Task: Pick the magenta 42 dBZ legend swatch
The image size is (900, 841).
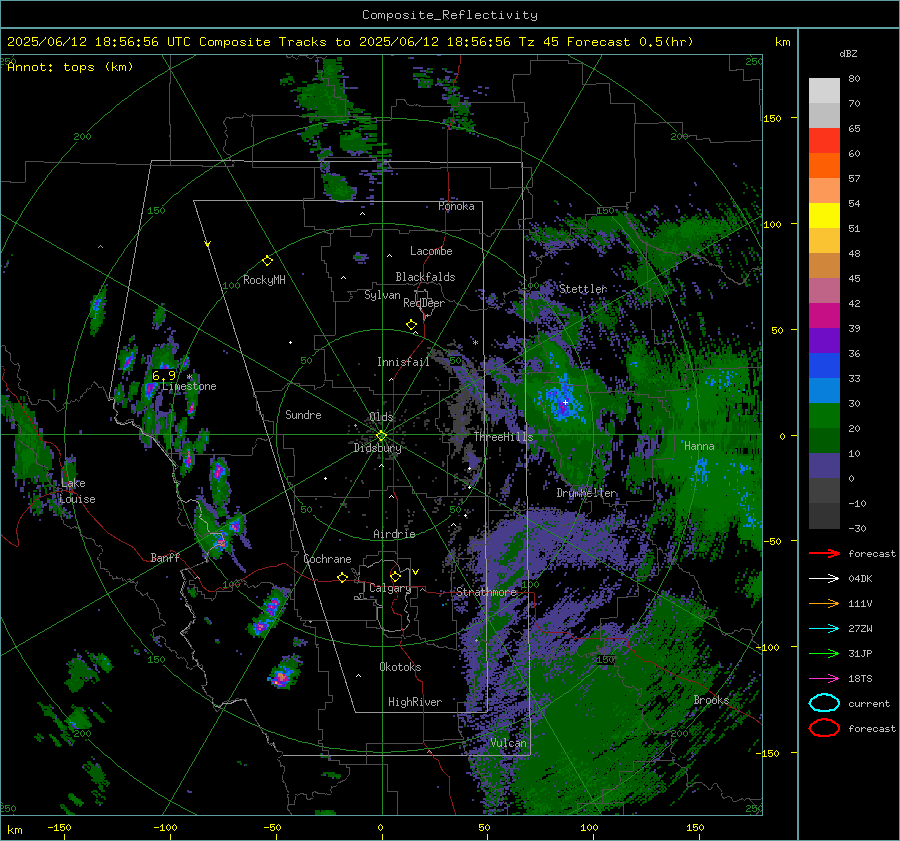Action: pos(824,315)
